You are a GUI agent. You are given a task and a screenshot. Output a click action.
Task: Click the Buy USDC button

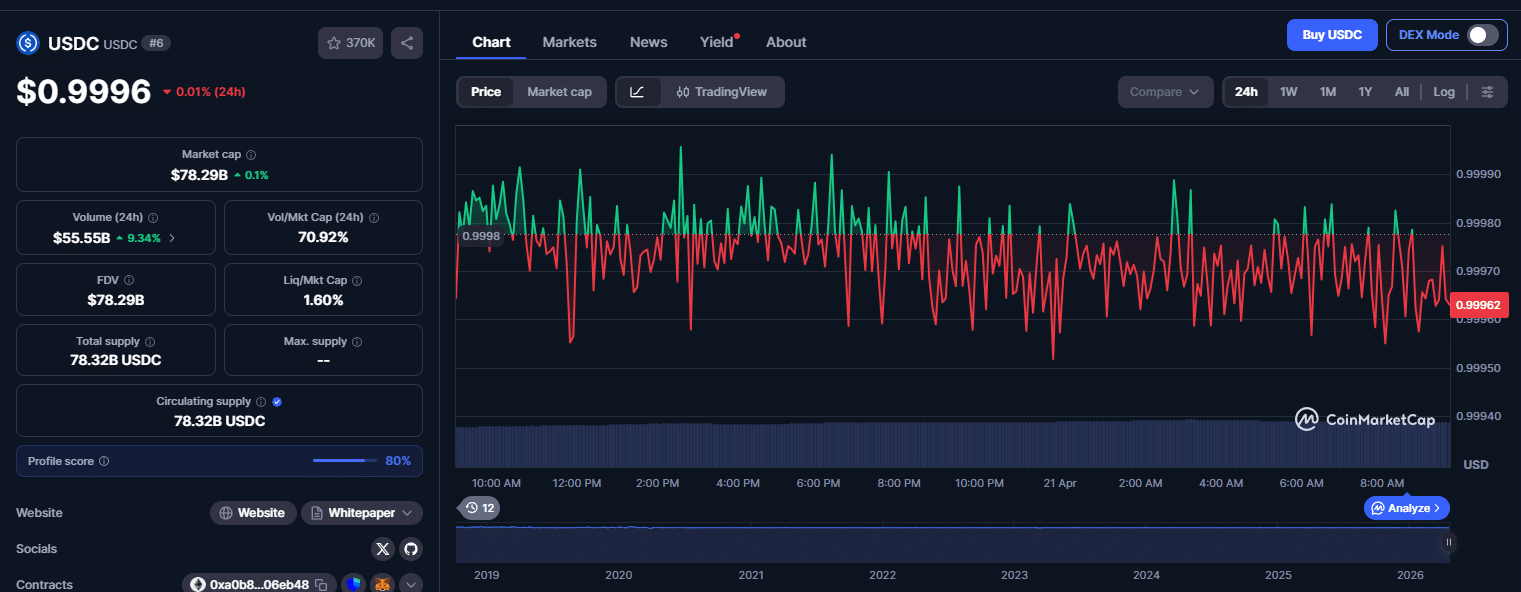(x=1331, y=35)
